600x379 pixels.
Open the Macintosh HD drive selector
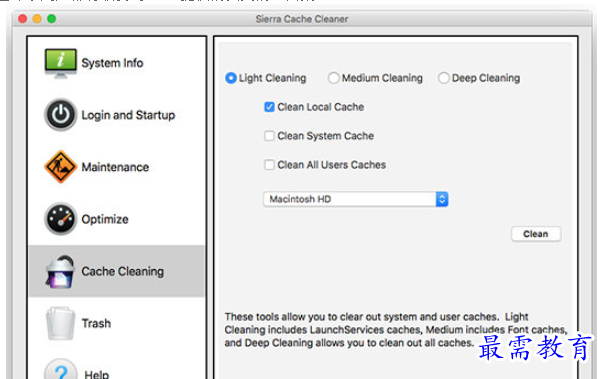(x=355, y=199)
